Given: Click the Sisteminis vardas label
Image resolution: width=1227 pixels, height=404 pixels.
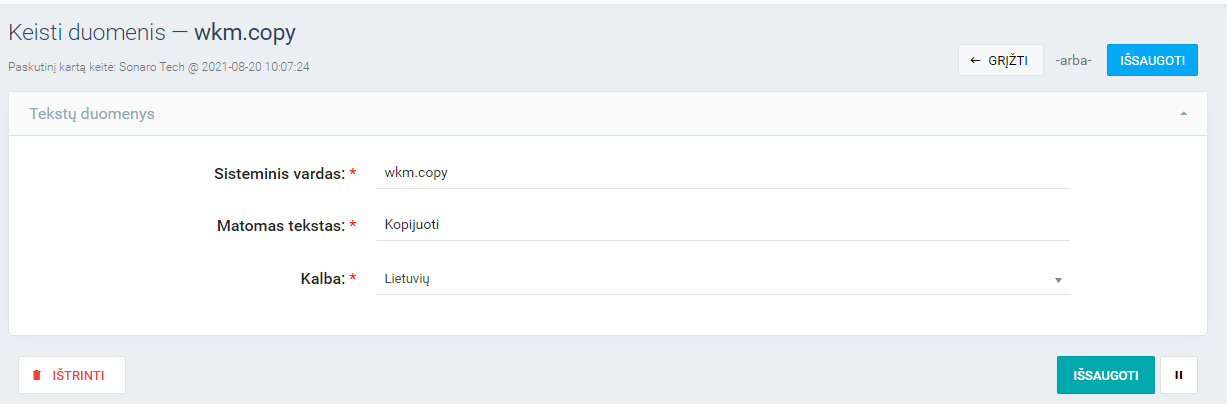Looking at the screenshot, I should point(279,173).
